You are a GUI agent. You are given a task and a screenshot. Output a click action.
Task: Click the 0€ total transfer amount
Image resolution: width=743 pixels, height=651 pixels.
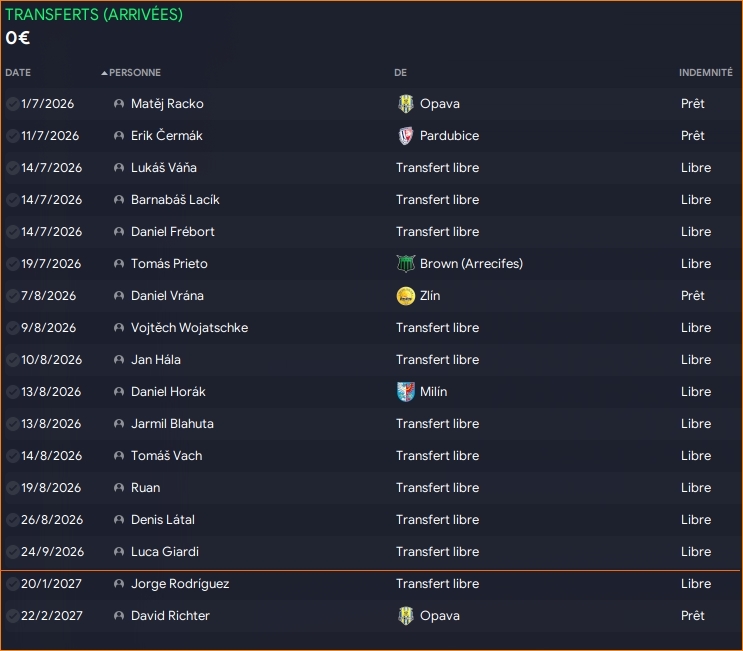[17, 38]
